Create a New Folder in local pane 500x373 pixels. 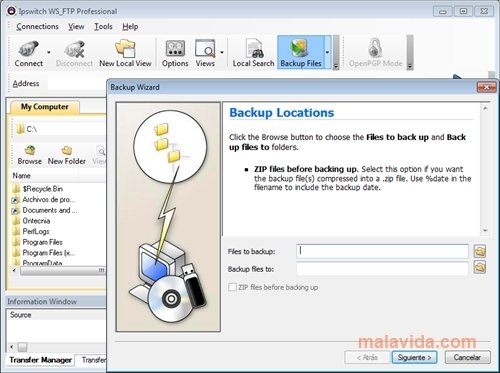[67, 155]
